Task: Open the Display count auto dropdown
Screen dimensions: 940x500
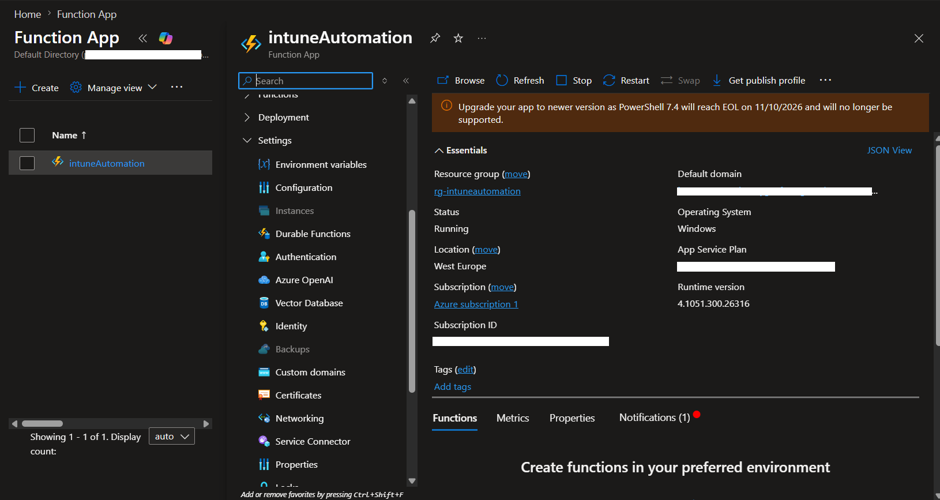Action: [x=171, y=436]
